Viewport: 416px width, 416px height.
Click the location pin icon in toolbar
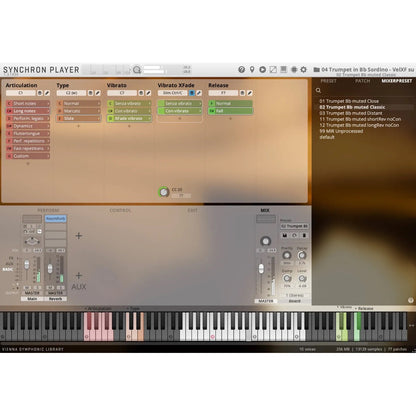coord(252,69)
